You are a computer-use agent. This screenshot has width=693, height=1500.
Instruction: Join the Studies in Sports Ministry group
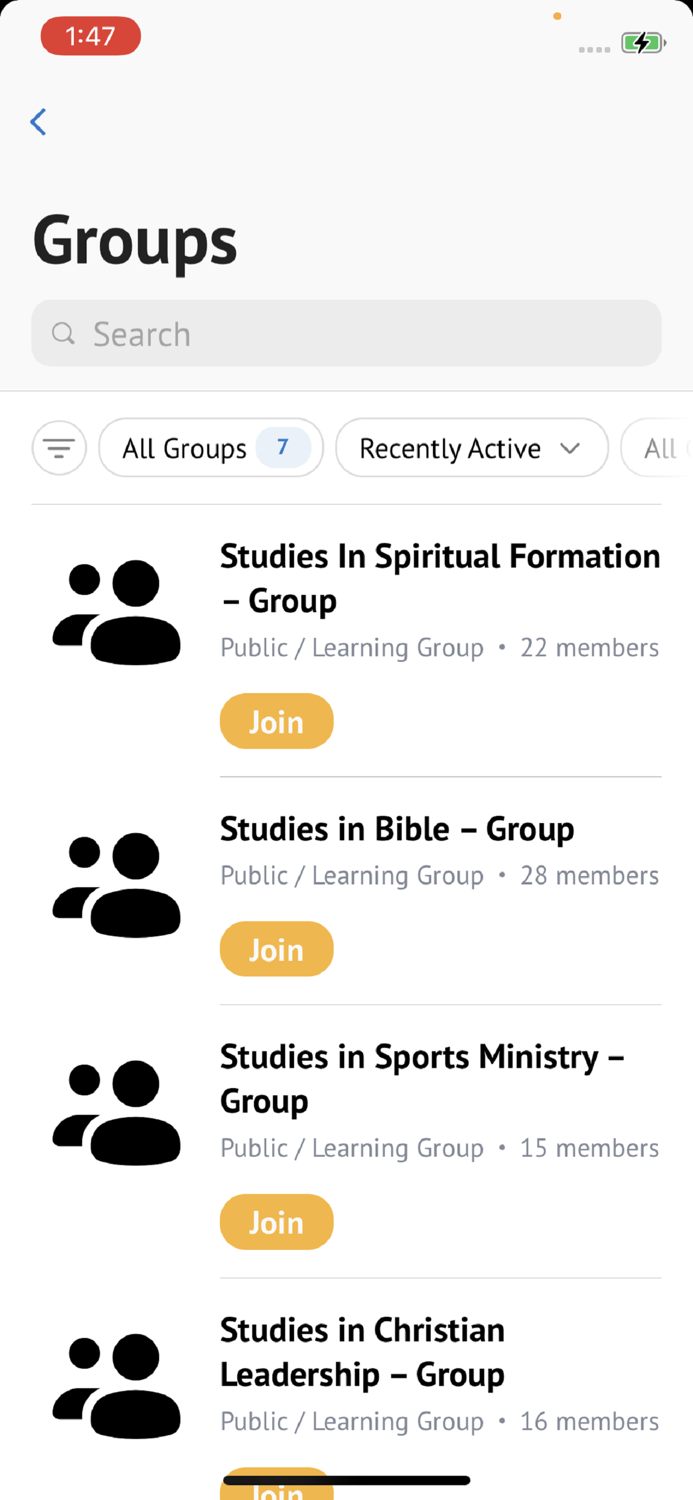[276, 1221]
